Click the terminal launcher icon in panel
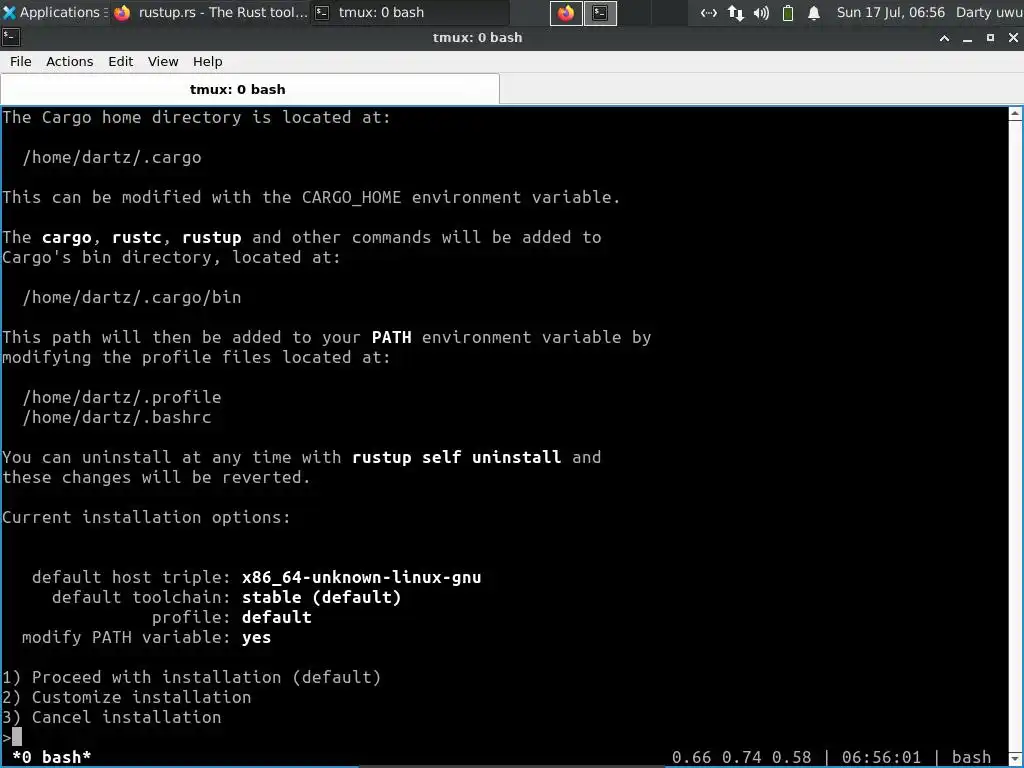 [600, 13]
